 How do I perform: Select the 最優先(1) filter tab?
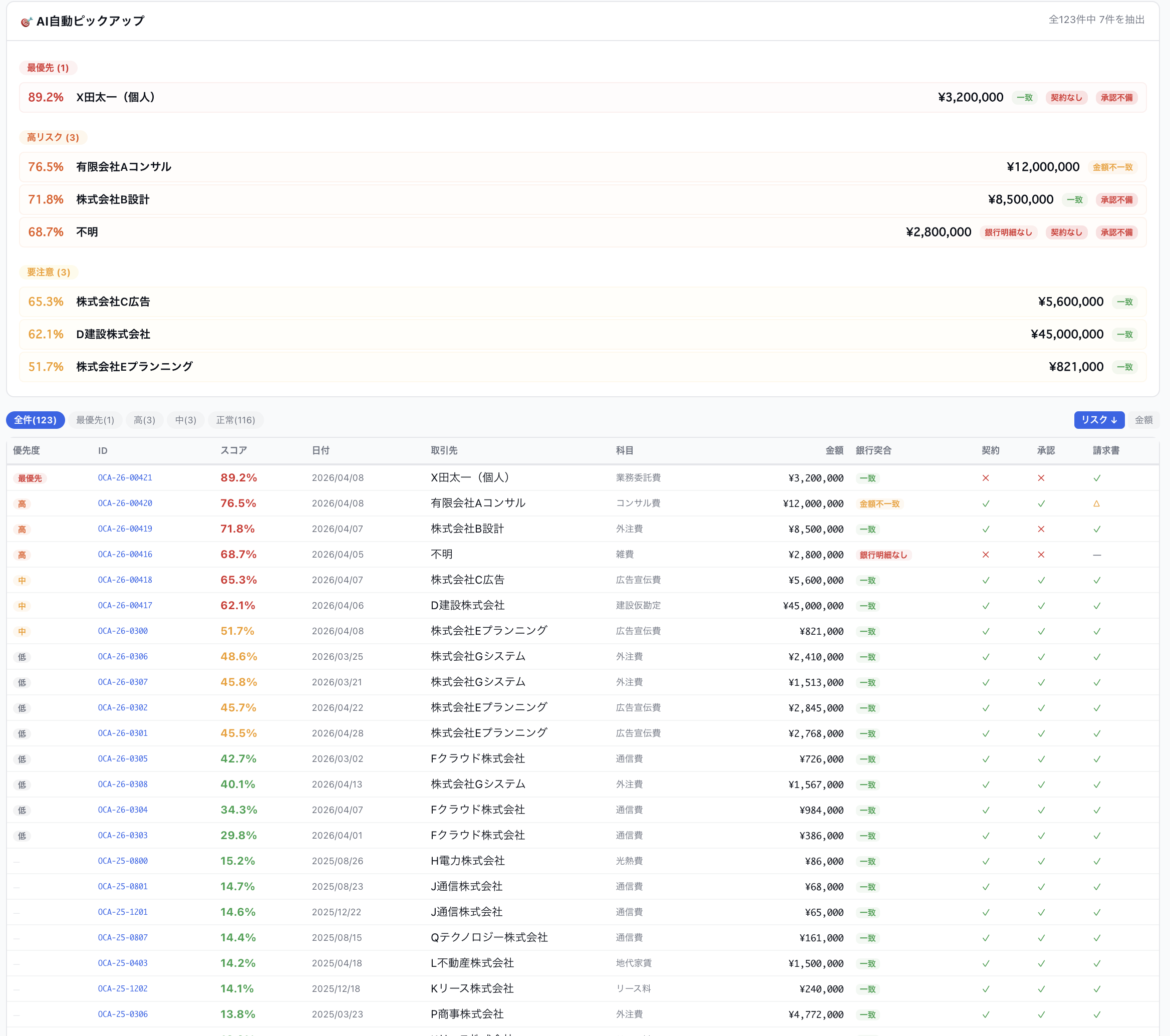pyautogui.click(x=95, y=420)
